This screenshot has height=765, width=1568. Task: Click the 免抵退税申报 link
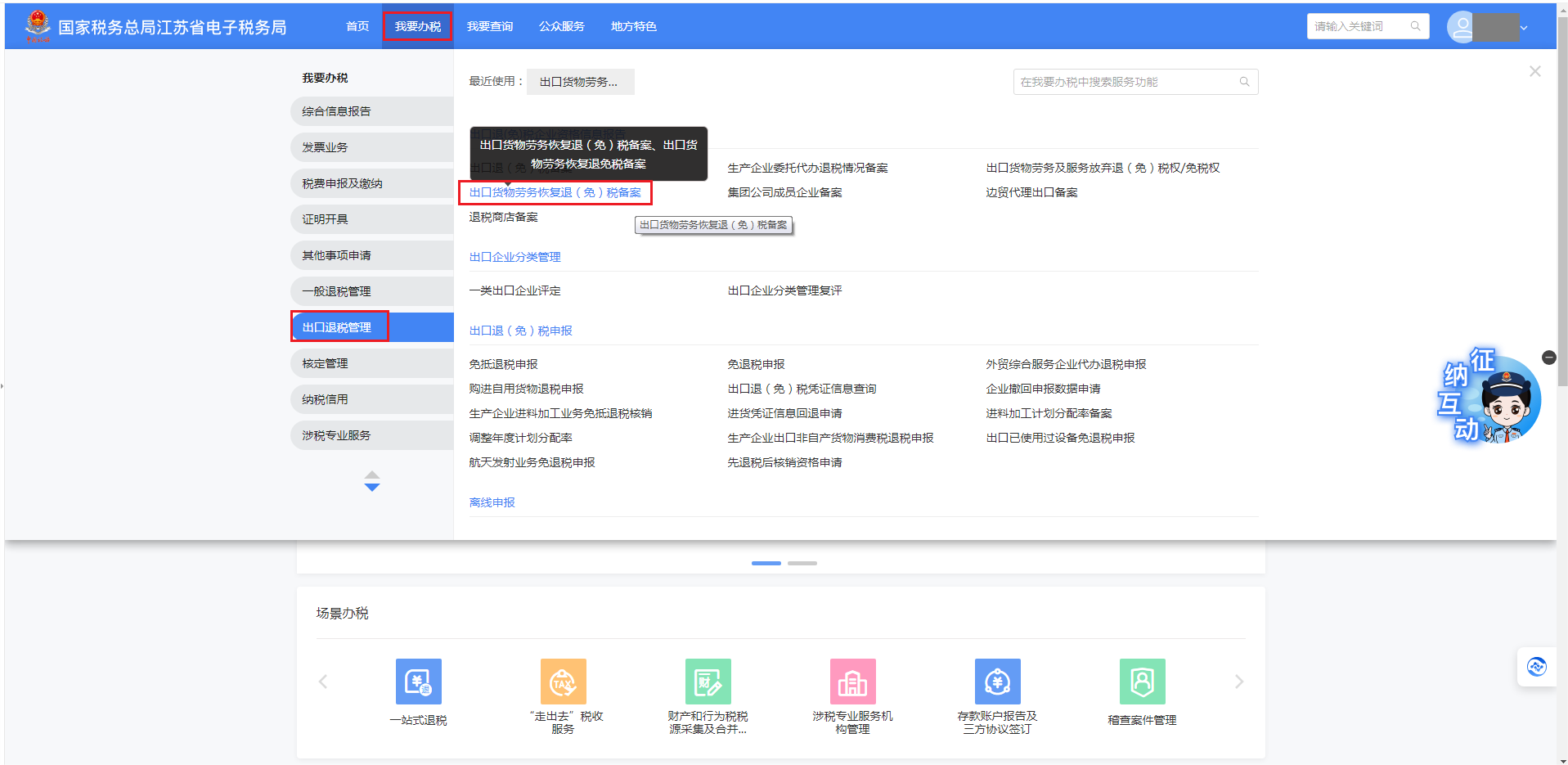(503, 364)
